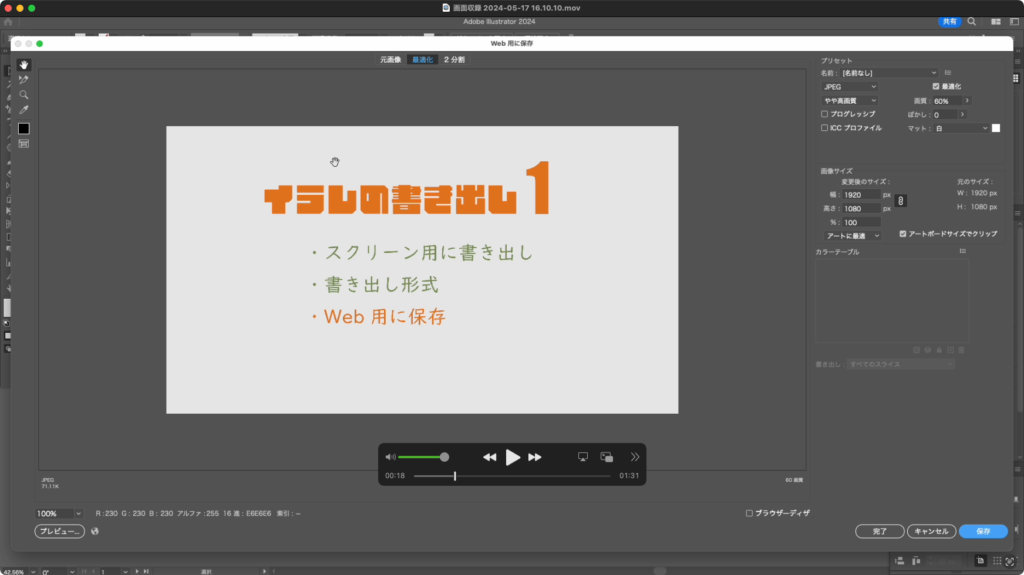
Task: Click the キャンセル button
Action: coord(931,532)
